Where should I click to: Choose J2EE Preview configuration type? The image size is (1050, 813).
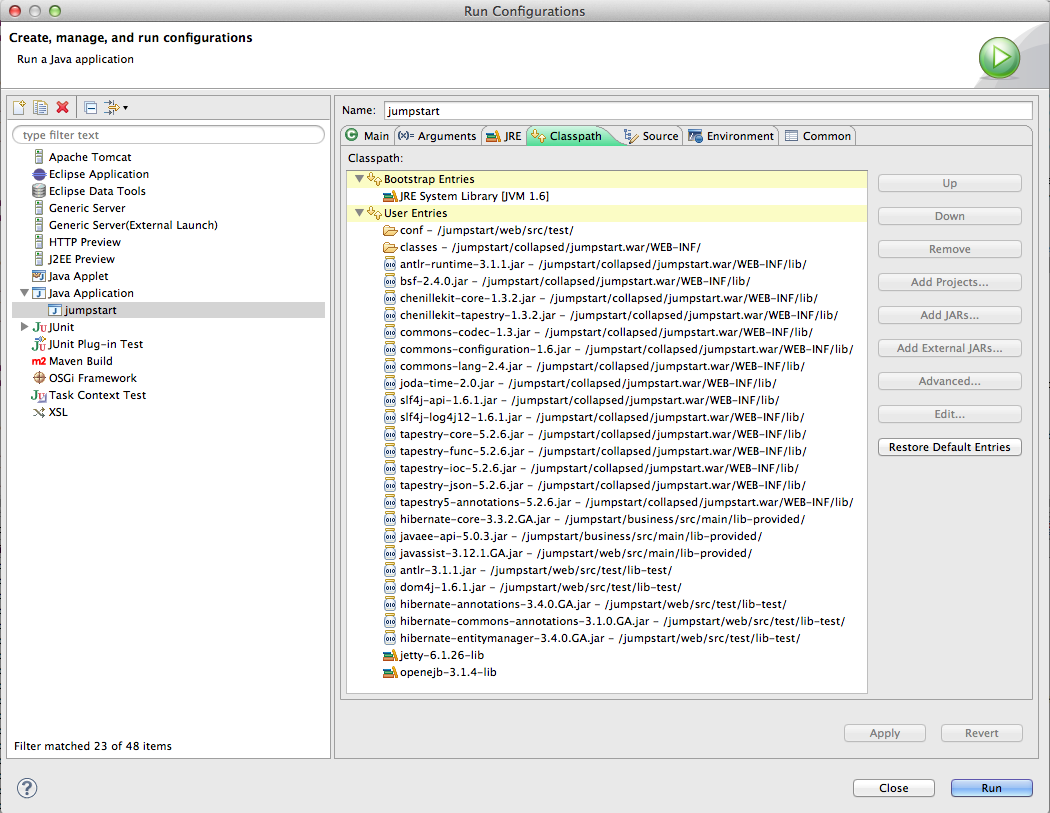click(x=82, y=259)
